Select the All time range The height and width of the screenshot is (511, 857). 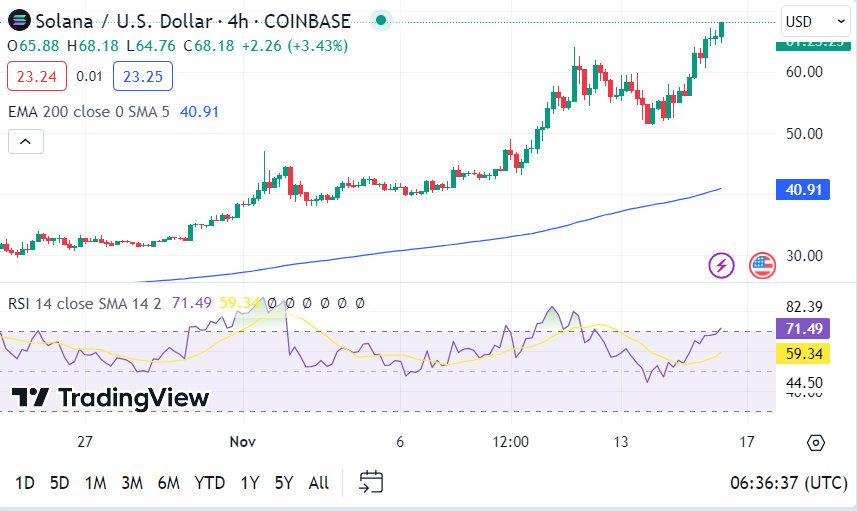click(x=319, y=483)
